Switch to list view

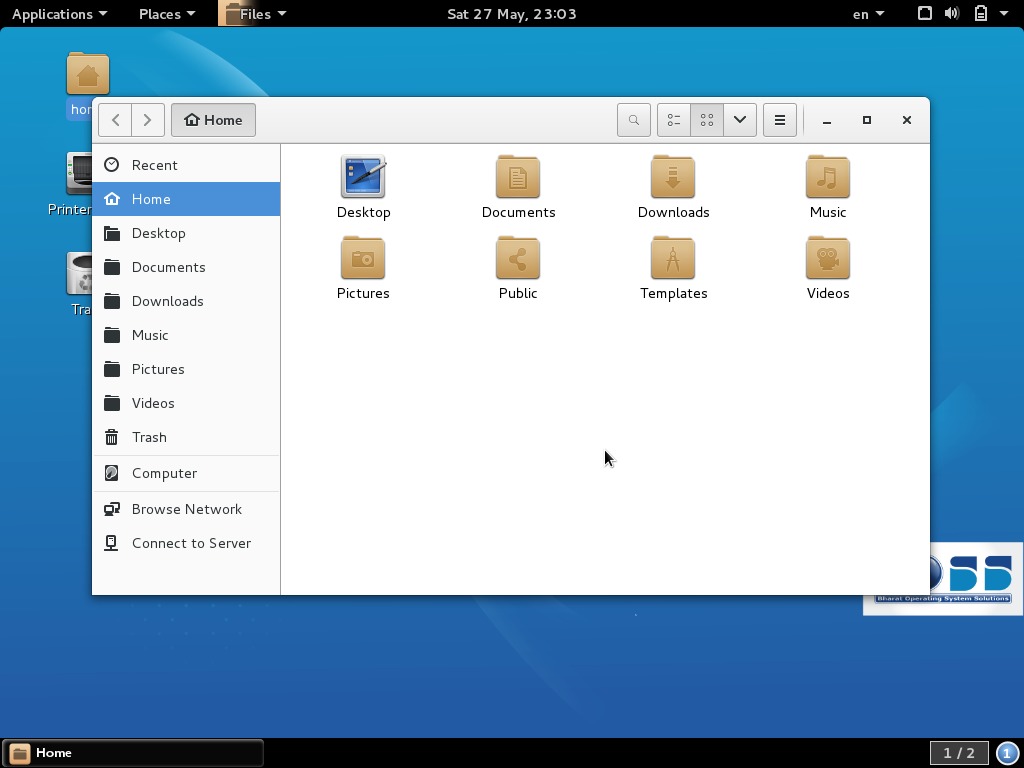pos(673,119)
